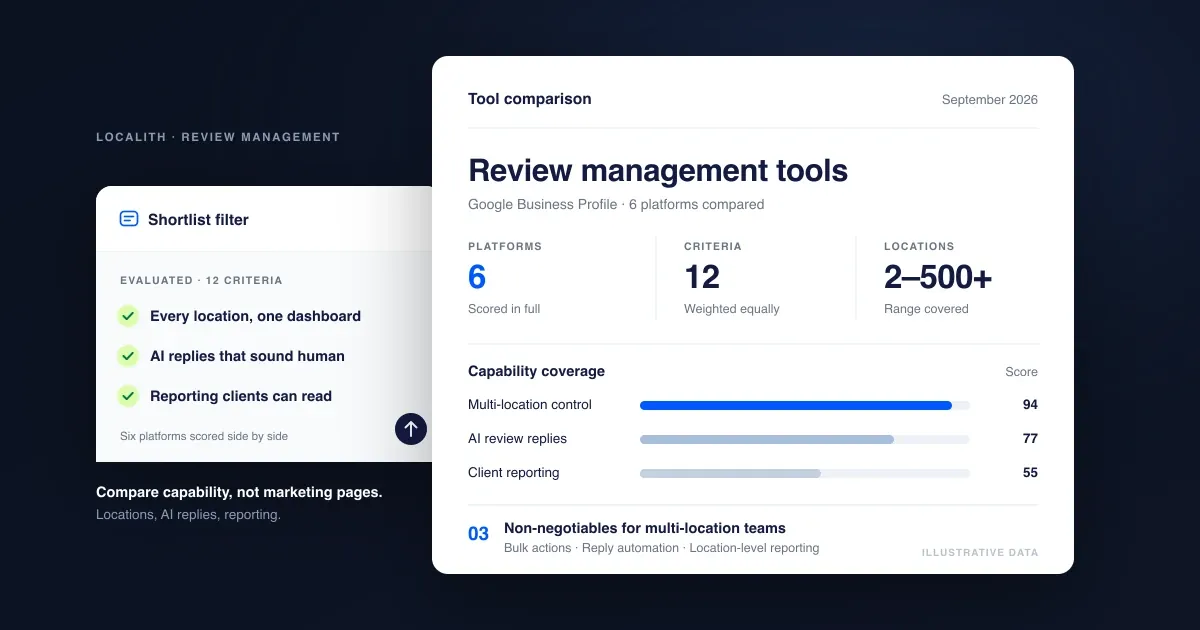The width and height of the screenshot is (1200, 630).
Task: Click the 'Weighted equally' caption
Action: click(732, 309)
